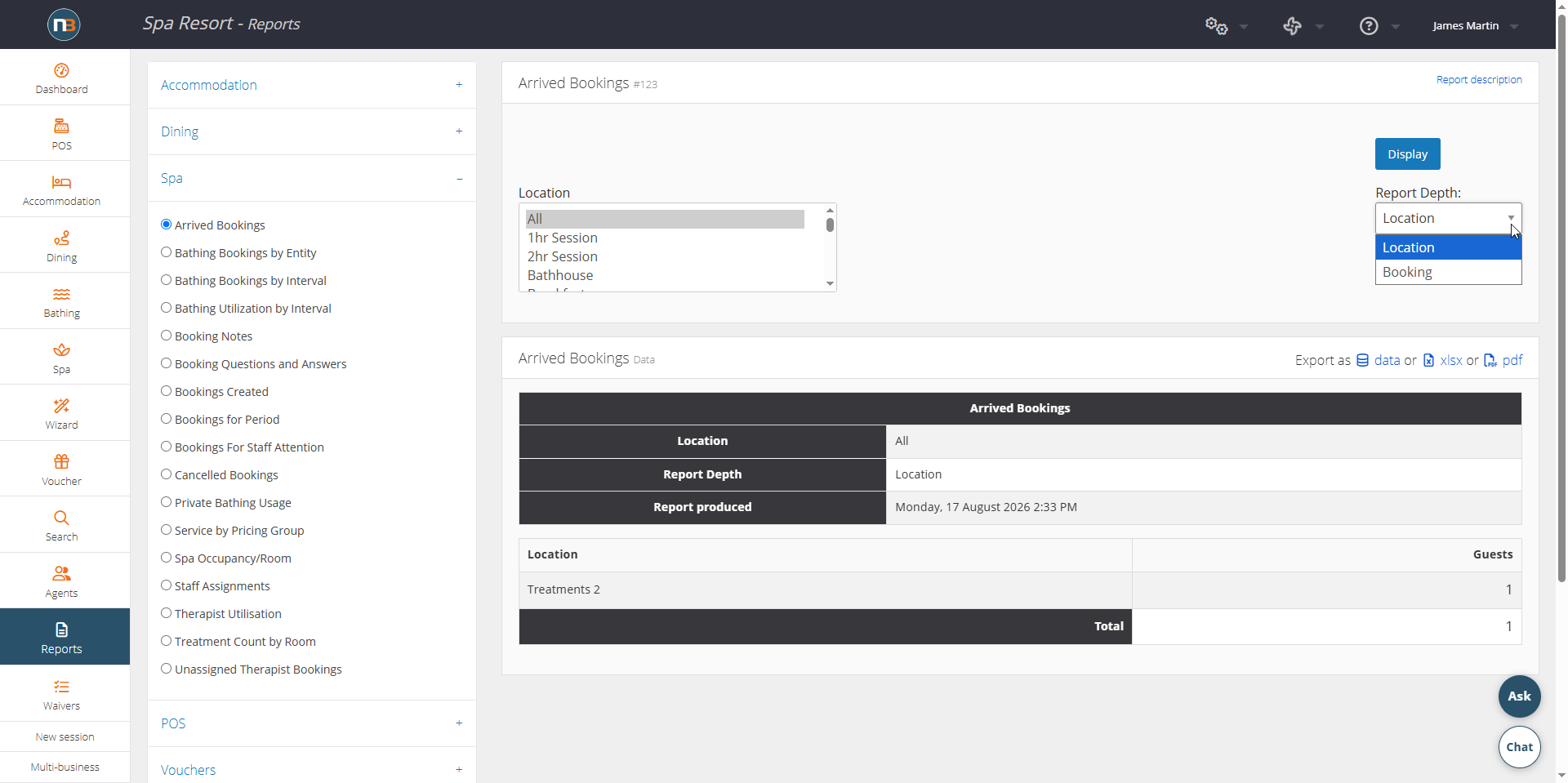This screenshot has width=1568, height=783.
Task: Select Bathing Bookings by Entity report
Action: pyautogui.click(x=166, y=252)
